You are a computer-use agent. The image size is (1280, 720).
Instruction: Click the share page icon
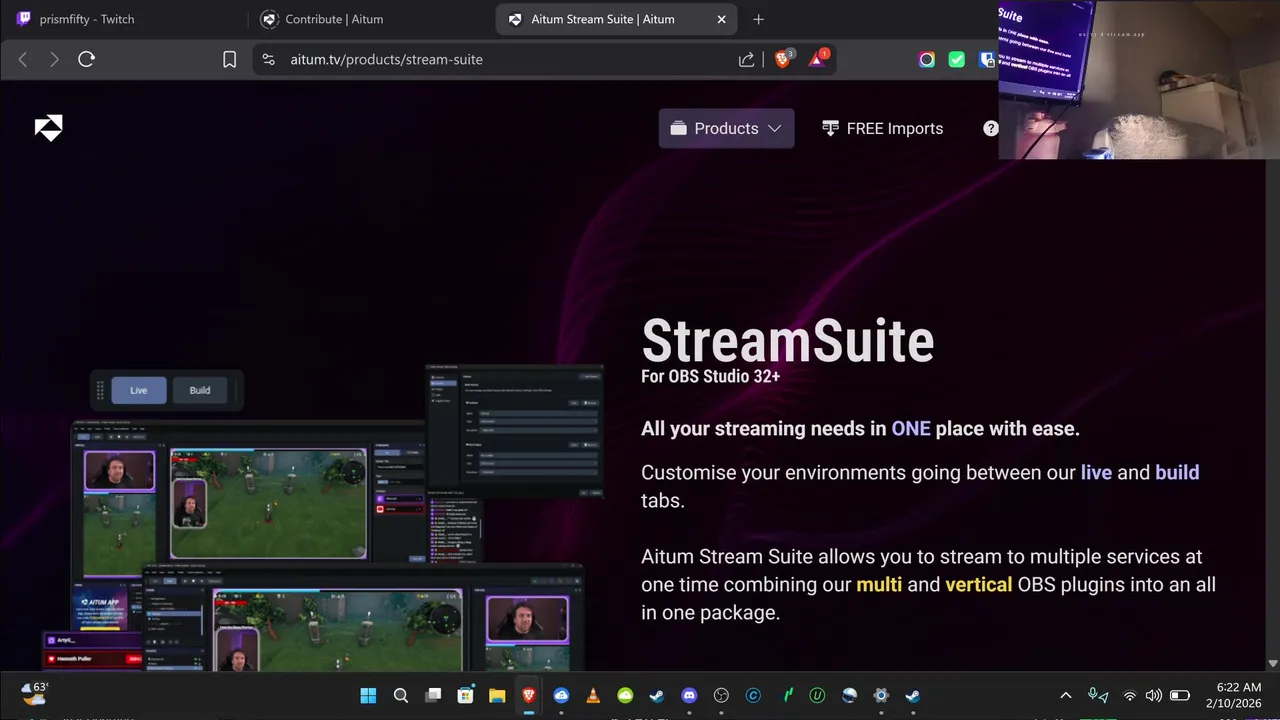pos(746,59)
